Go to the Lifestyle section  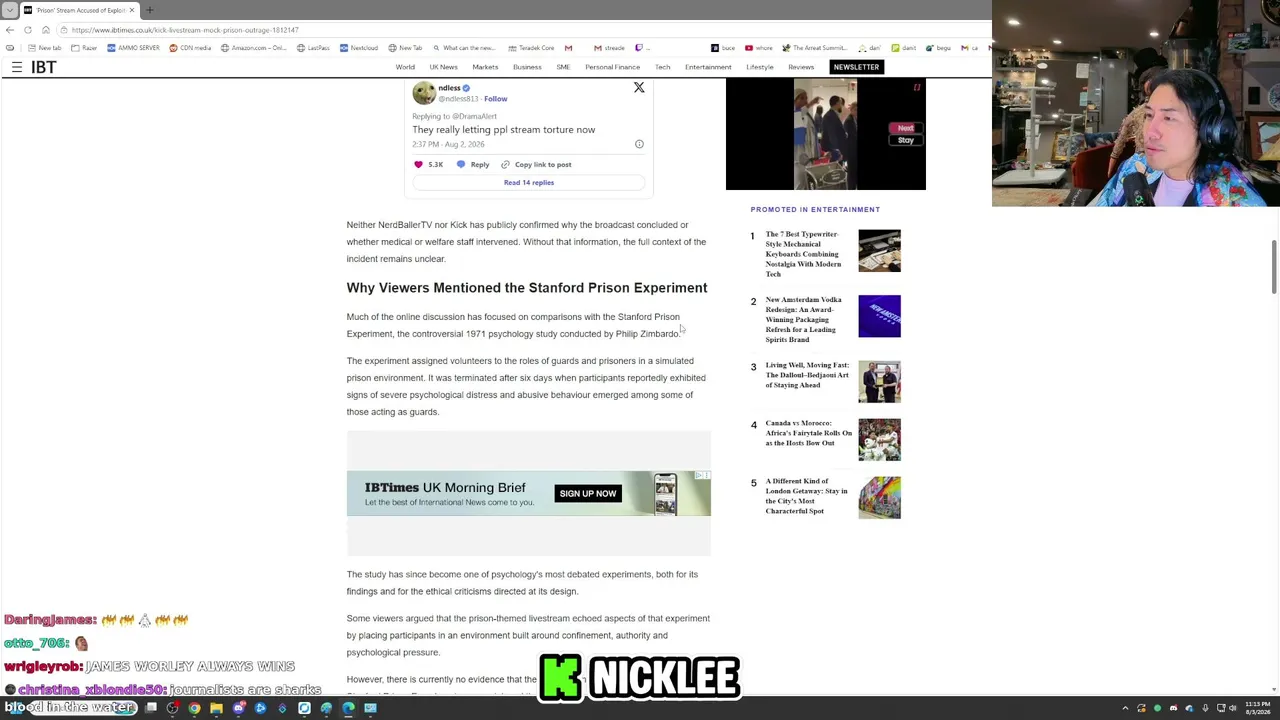tap(759, 67)
